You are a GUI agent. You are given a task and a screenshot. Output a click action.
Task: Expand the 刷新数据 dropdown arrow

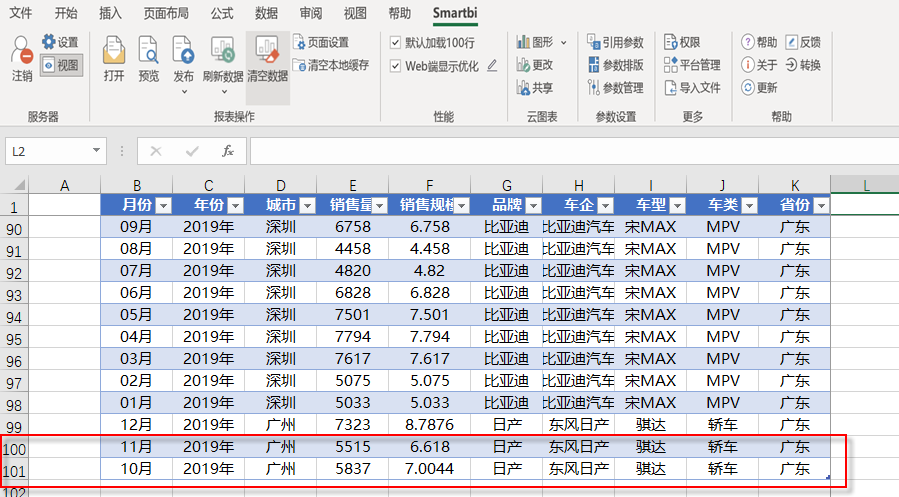[224, 92]
